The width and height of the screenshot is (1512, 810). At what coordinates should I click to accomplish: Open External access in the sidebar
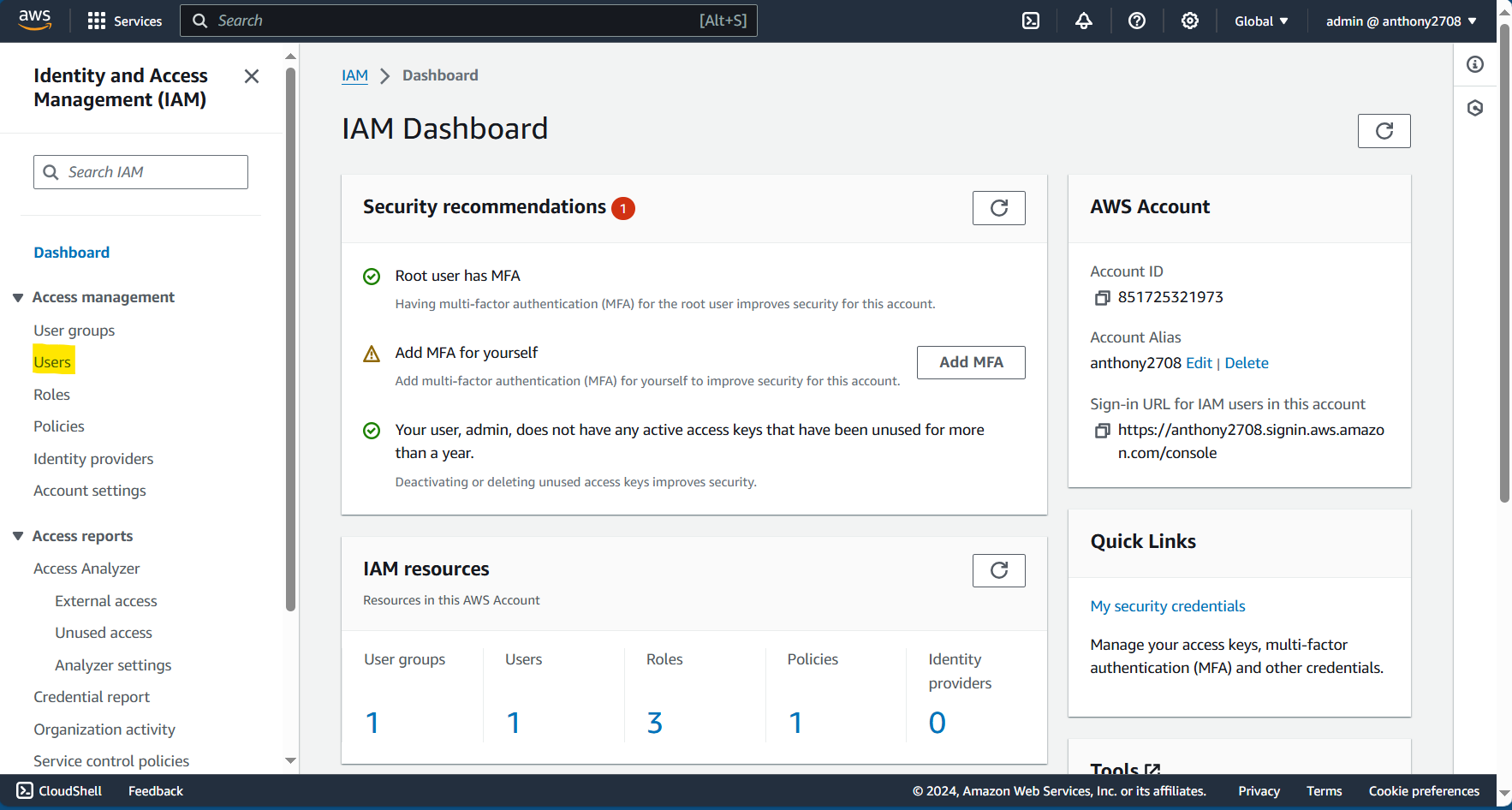click(x=106, y=601)
